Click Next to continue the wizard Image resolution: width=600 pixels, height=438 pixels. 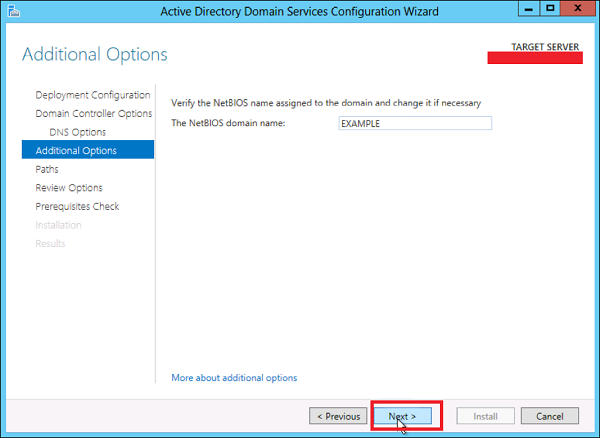402,415
